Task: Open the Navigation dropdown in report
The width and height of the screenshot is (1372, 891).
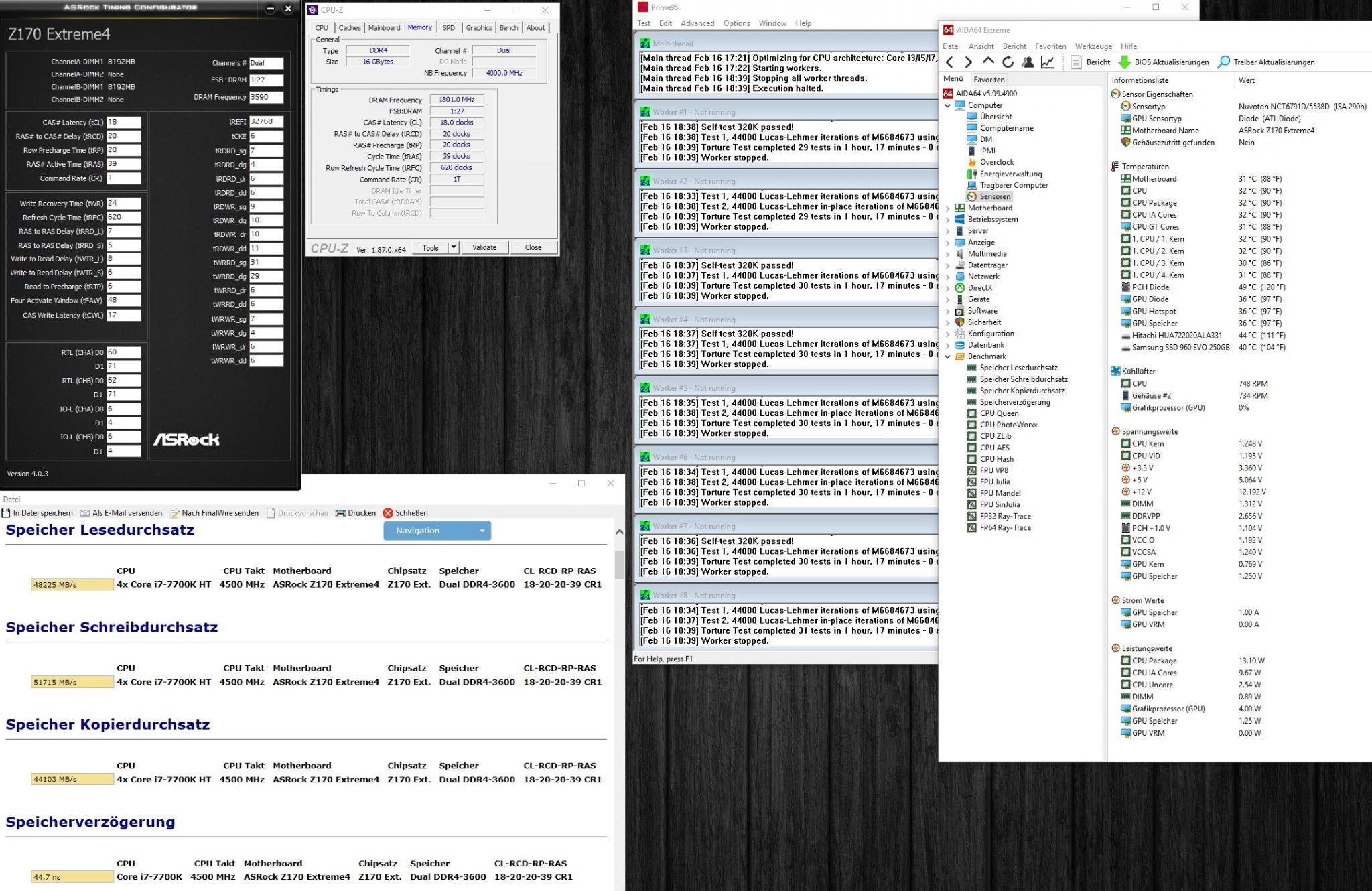Action: pyautogui.click(x=437, y=531)
